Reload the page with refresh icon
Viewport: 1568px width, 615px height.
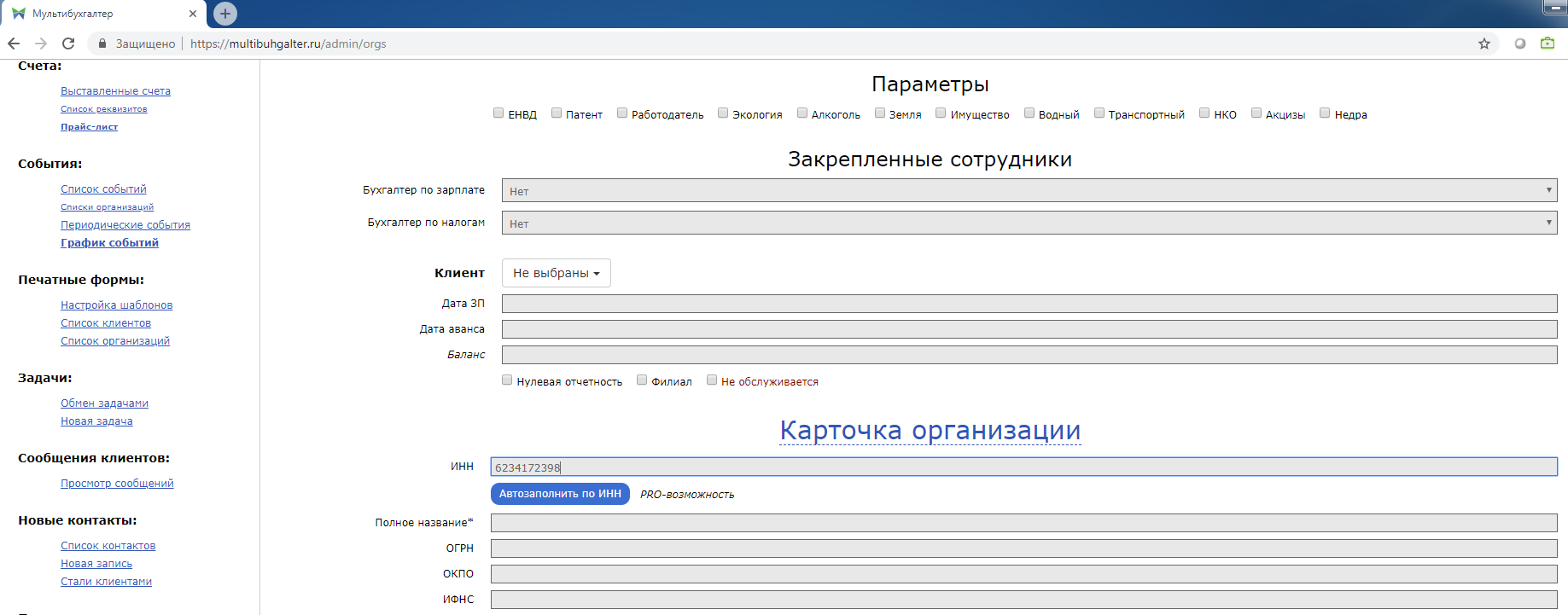[x=68, y=44]
